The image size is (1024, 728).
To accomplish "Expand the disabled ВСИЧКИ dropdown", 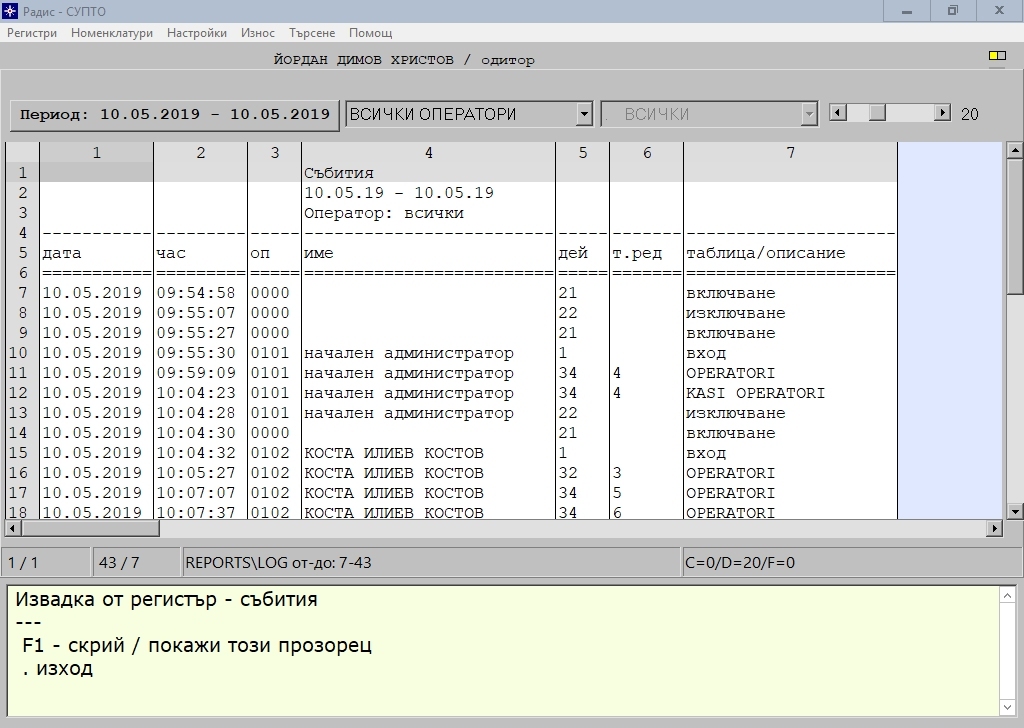I will coord(809,114).
